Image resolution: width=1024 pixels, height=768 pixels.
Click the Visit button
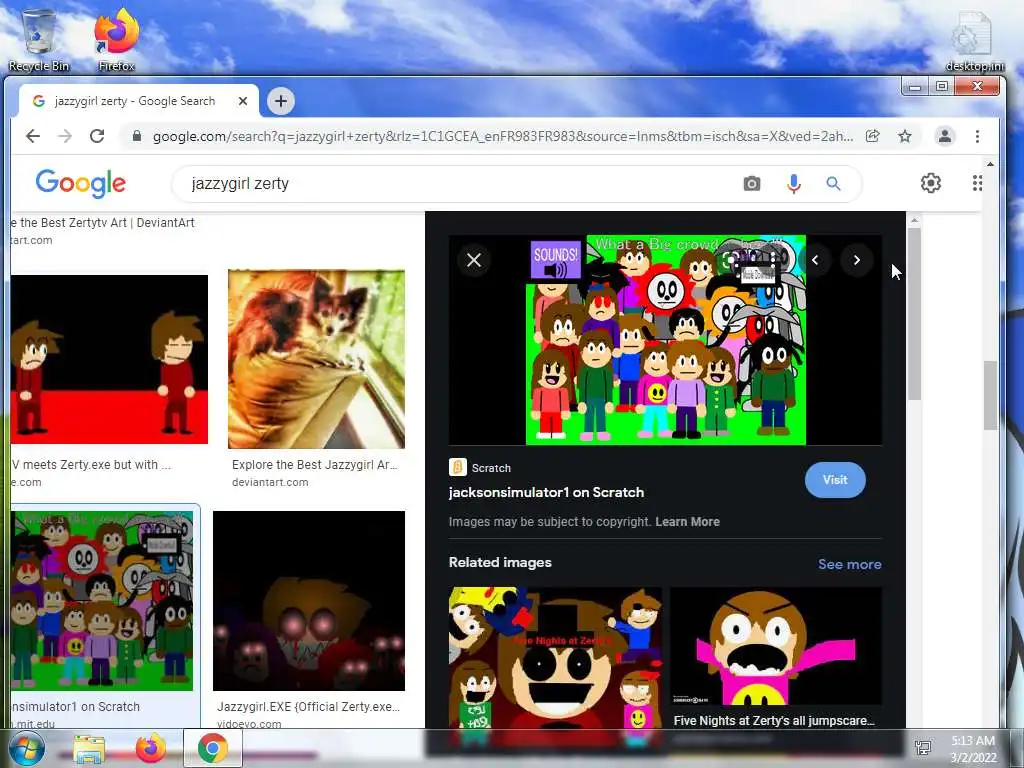pyautogui.click(x=835, y=480)
